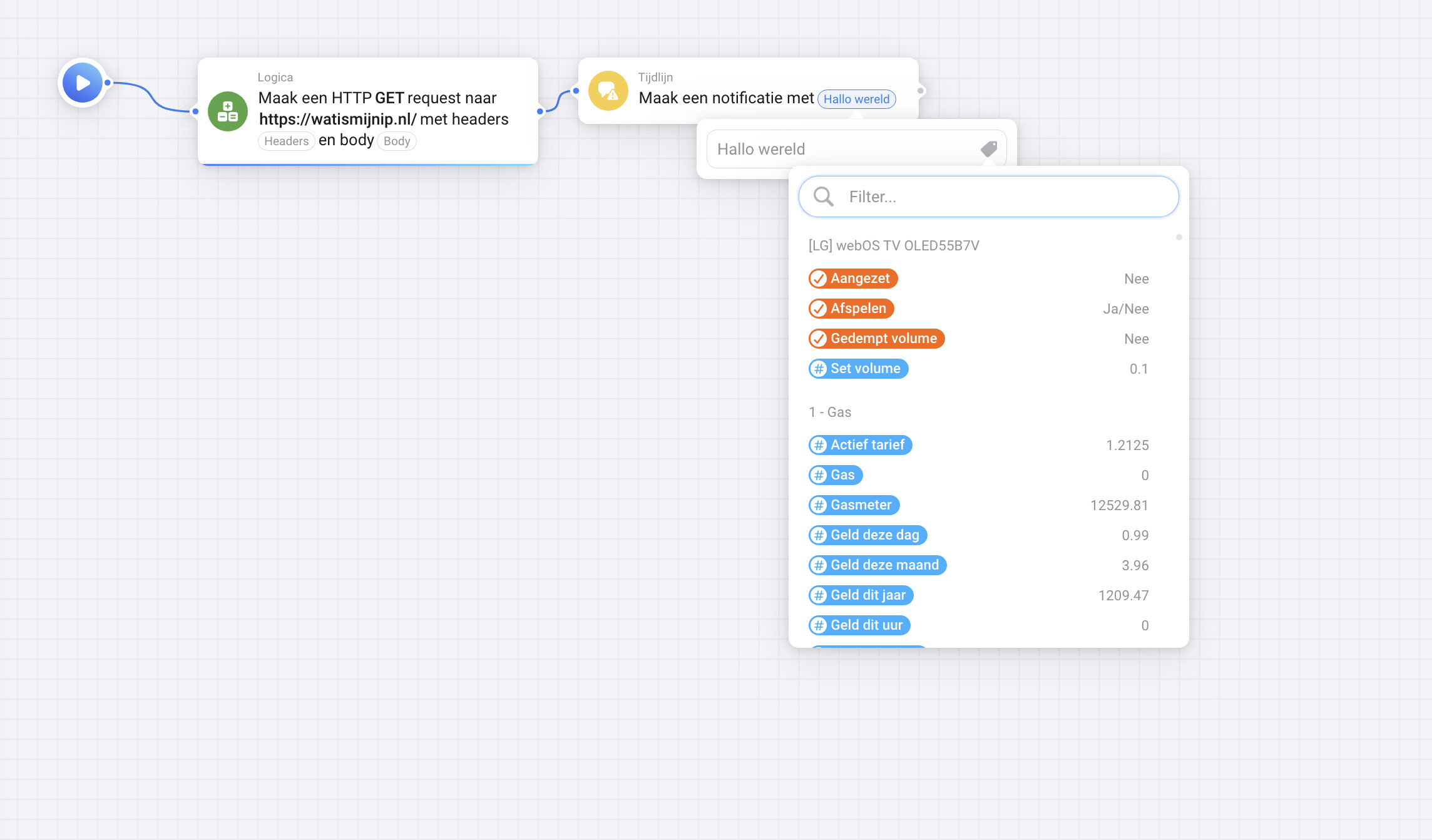Click the magnifier icon in Filter box

pyautogui.click(x=823, y=197)
